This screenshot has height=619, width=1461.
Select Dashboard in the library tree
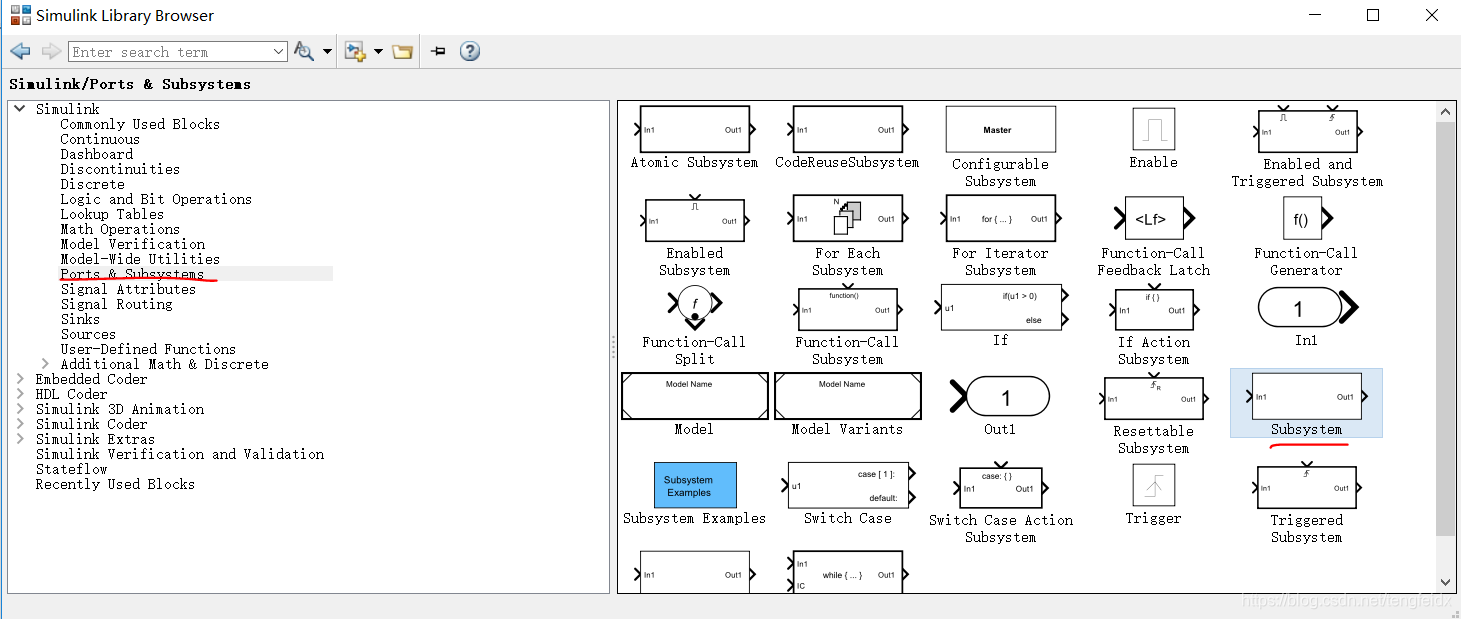pos(96,154)
